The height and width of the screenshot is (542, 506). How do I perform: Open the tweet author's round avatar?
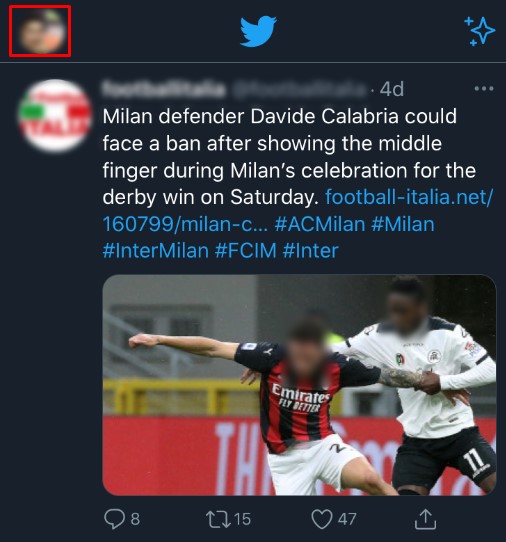pyautogui.click(x=55, y=116)
